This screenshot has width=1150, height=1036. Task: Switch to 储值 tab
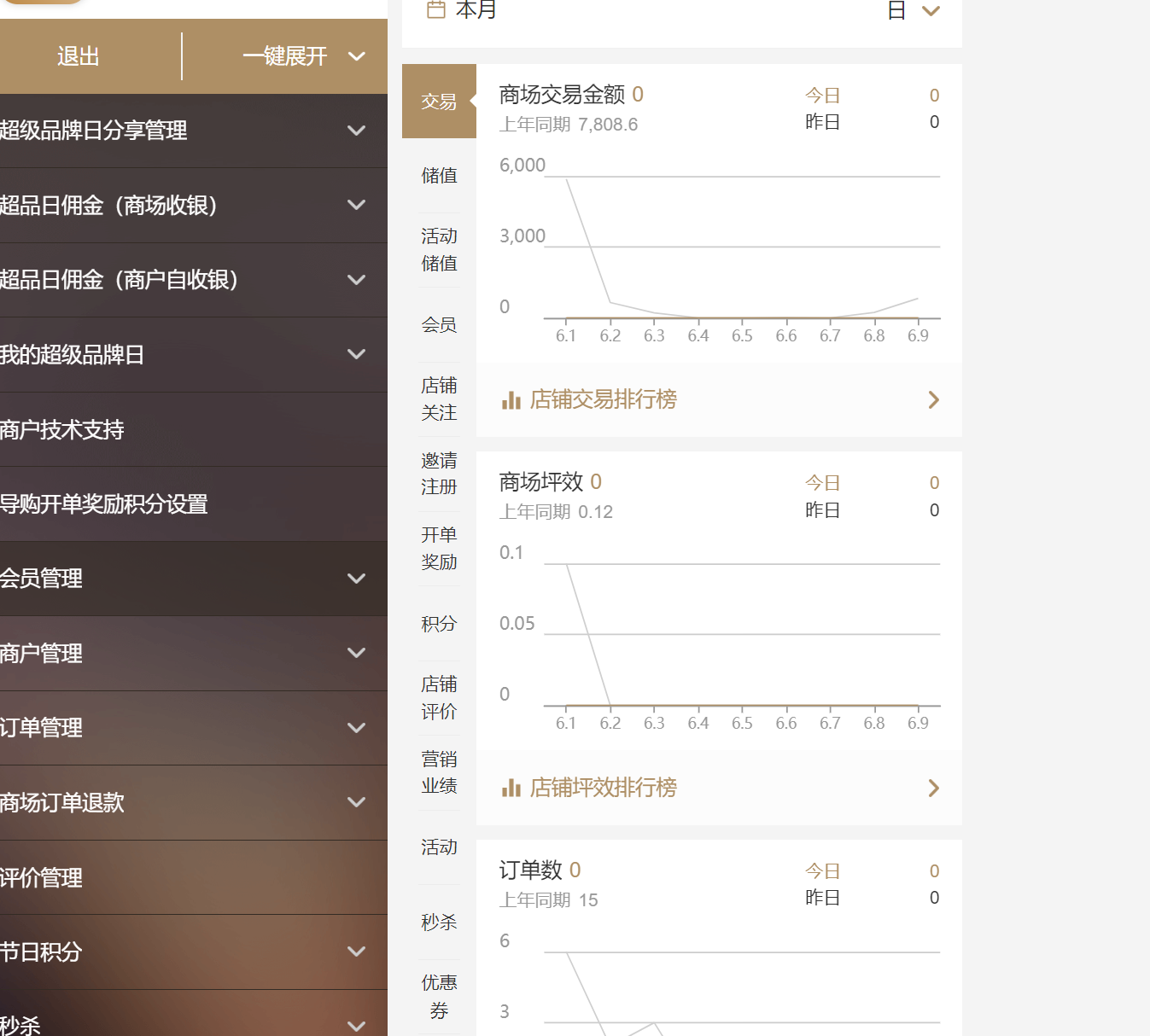coord(439,176)
